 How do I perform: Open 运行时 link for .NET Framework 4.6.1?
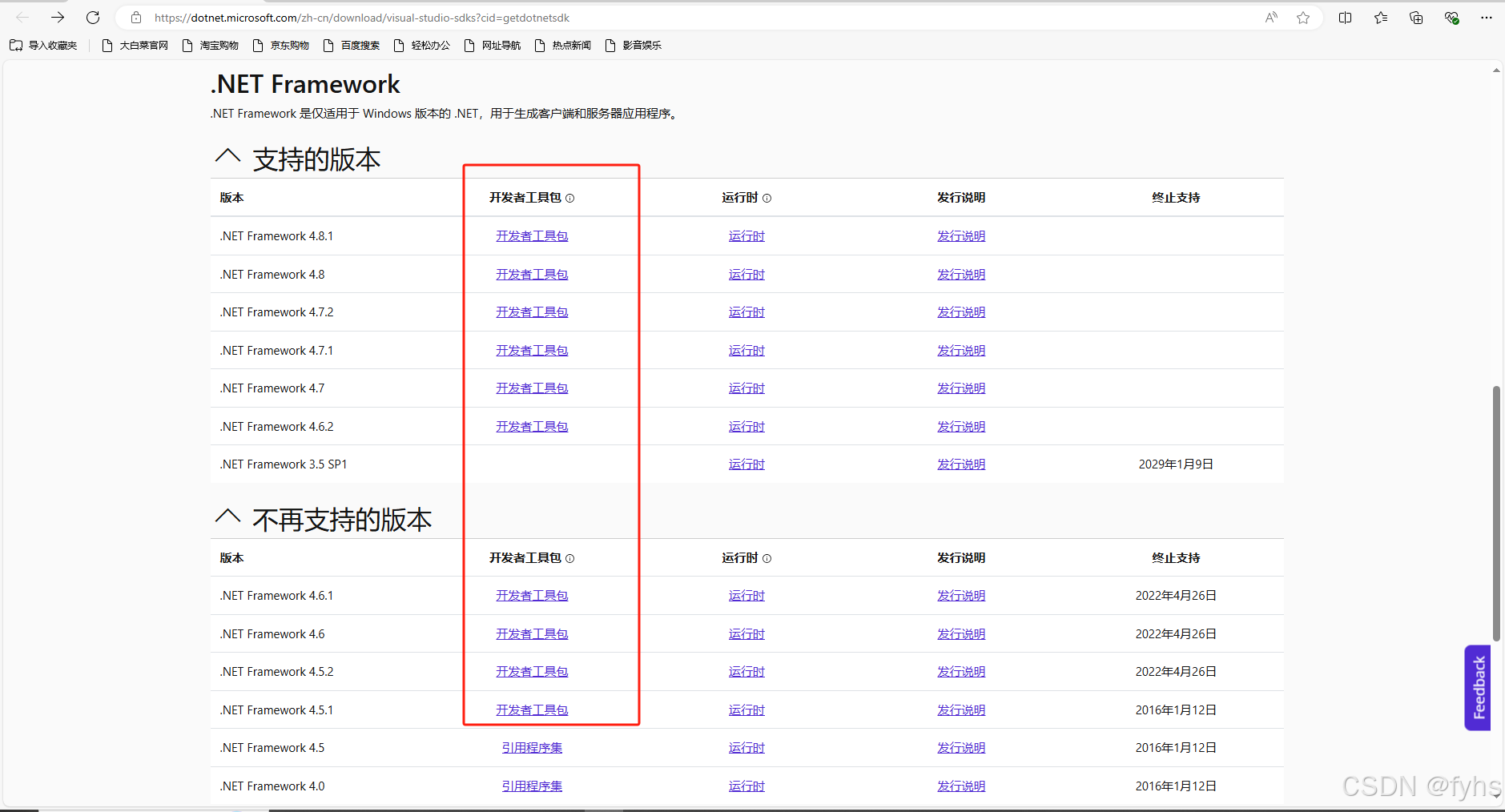[x=746, y=596]
